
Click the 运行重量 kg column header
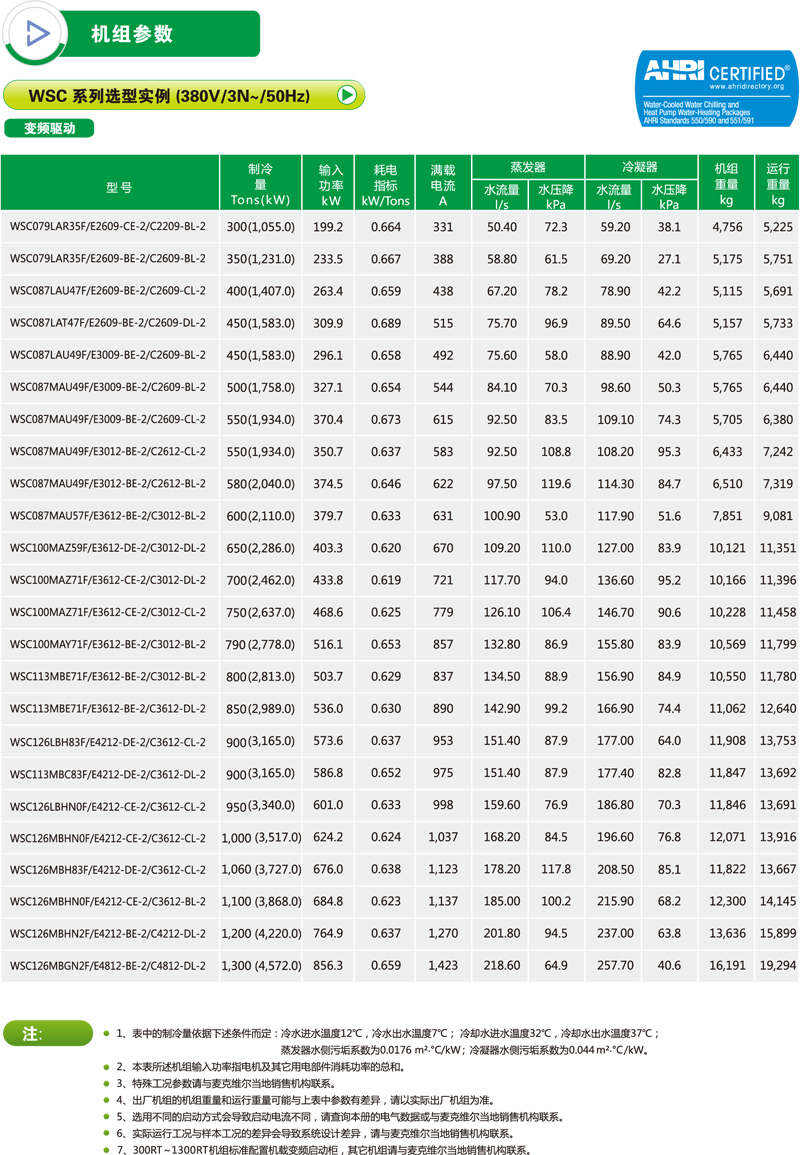click(x=777, y=185)
